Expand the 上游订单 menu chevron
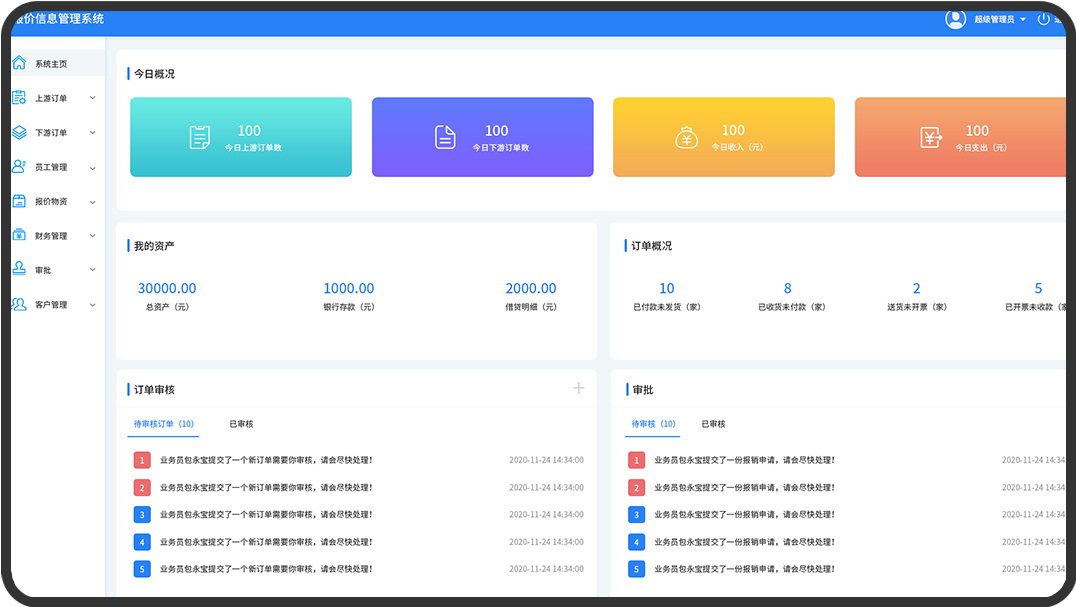 coord(93,98)
